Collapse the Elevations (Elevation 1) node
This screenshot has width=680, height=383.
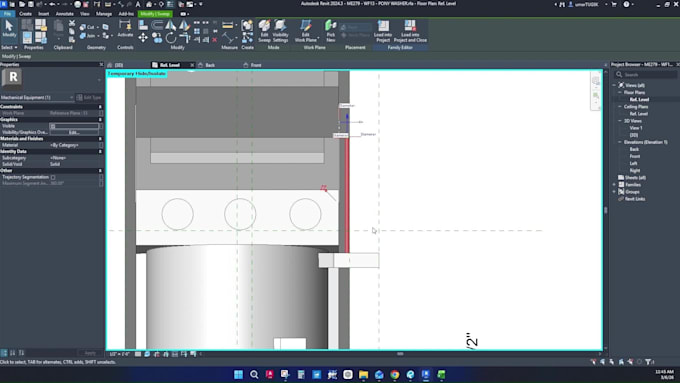[620, 142]
